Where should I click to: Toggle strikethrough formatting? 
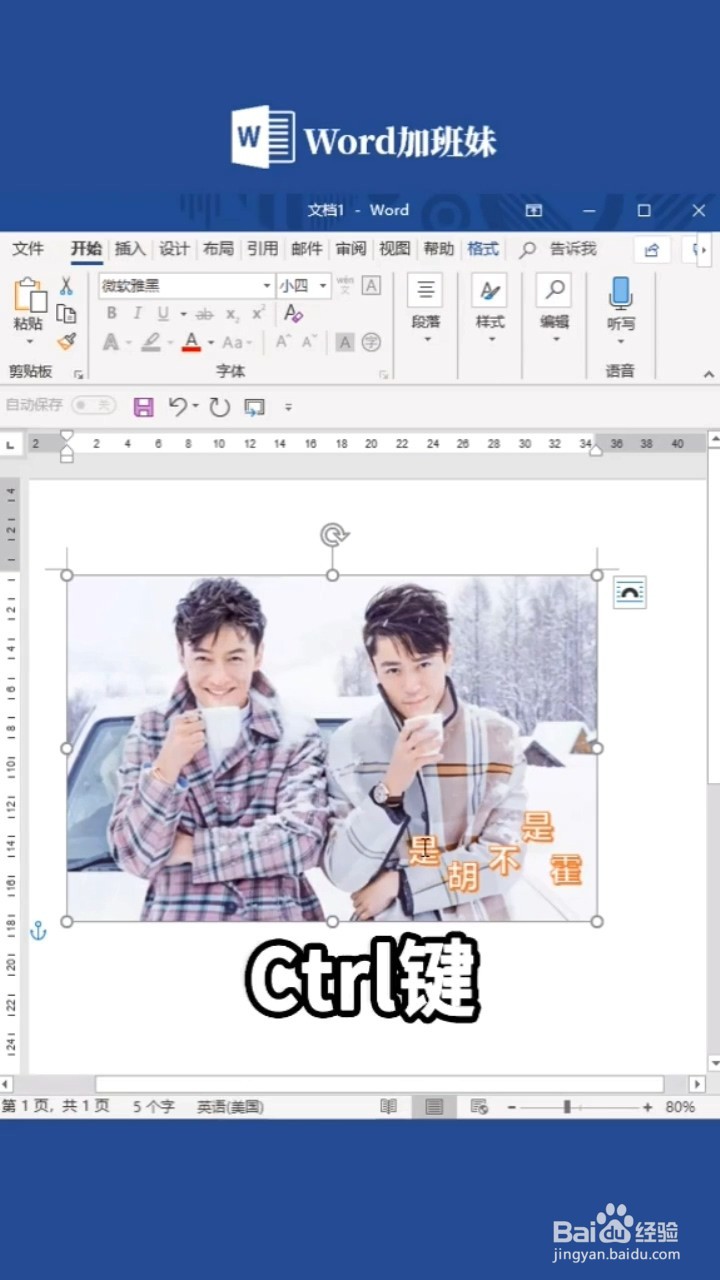click(x=205, y=314)
